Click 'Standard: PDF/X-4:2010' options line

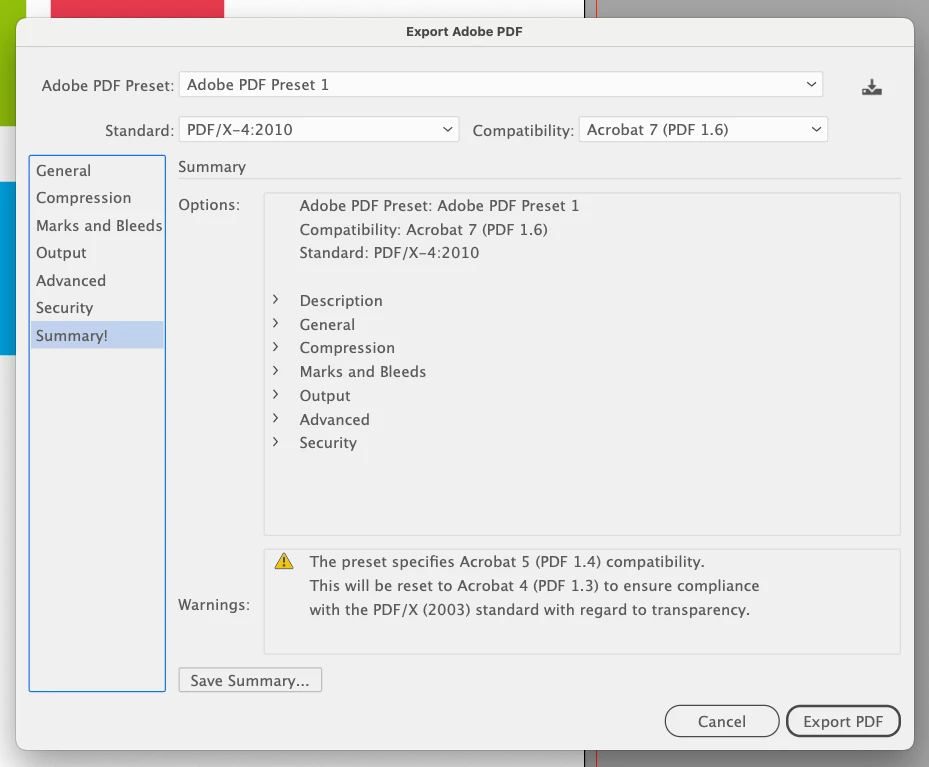click(389, 253)
